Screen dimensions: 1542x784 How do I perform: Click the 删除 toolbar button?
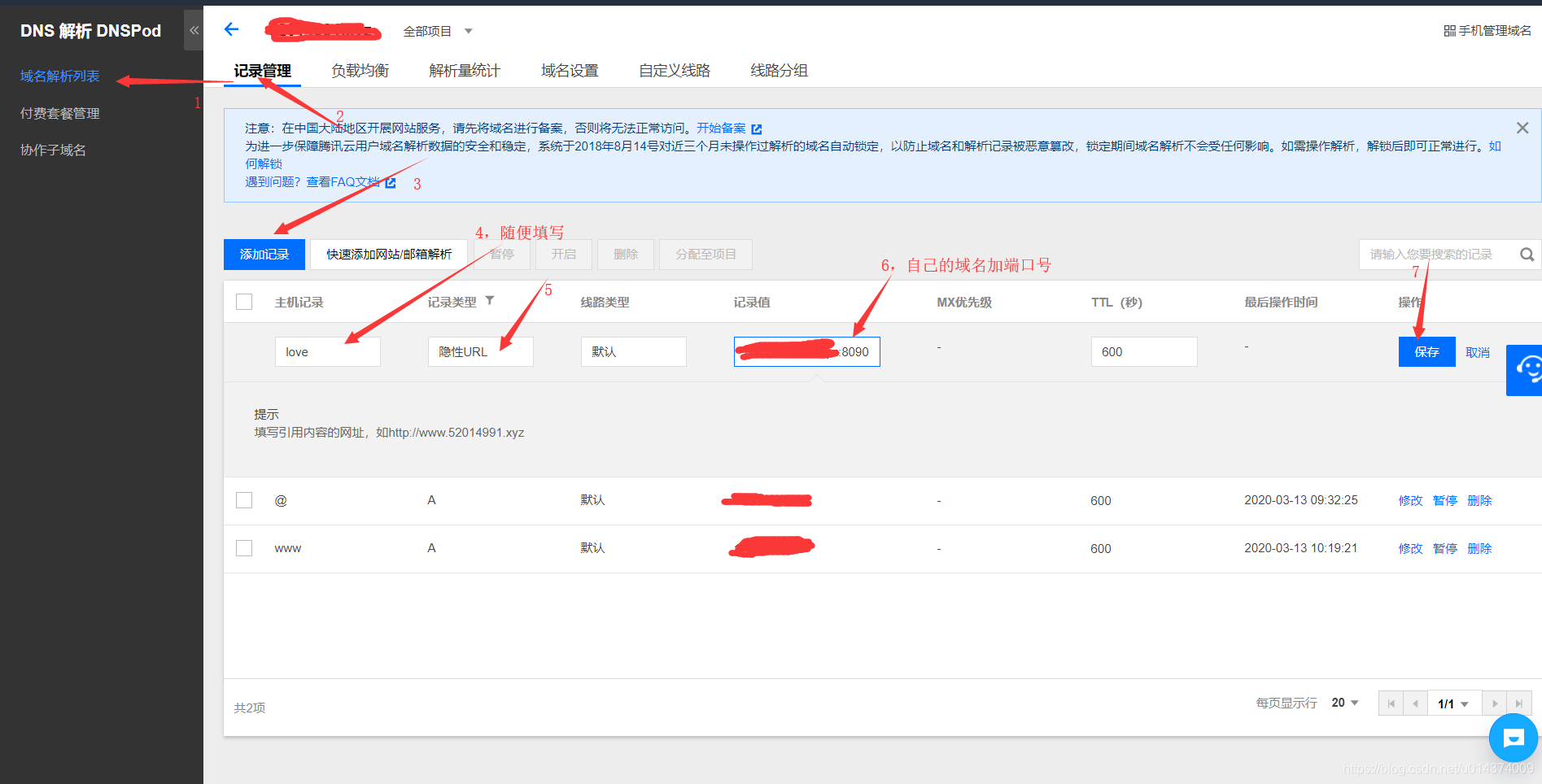click(626, 255)
